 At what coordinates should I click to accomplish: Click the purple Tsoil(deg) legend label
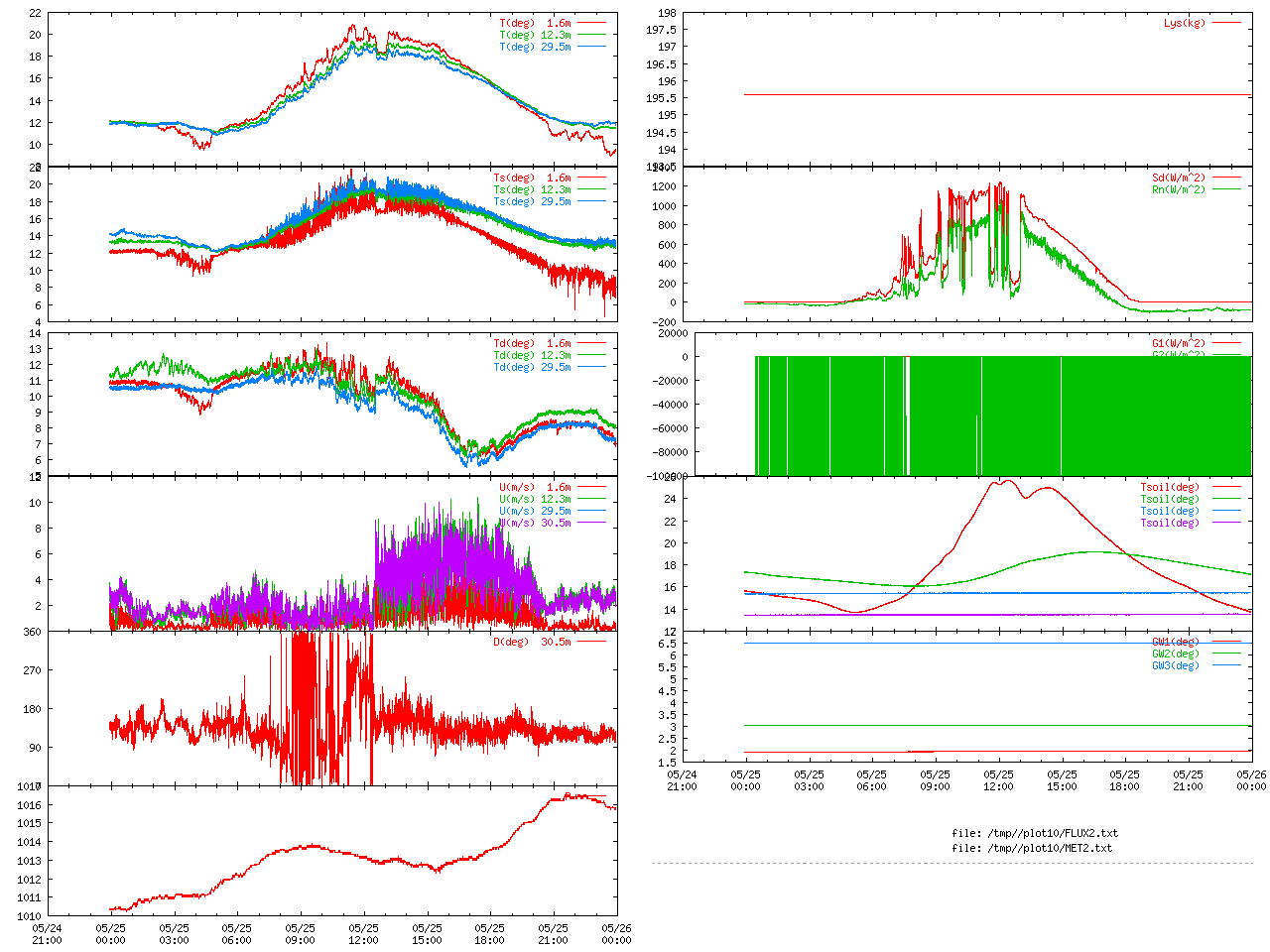point(1170,524)
